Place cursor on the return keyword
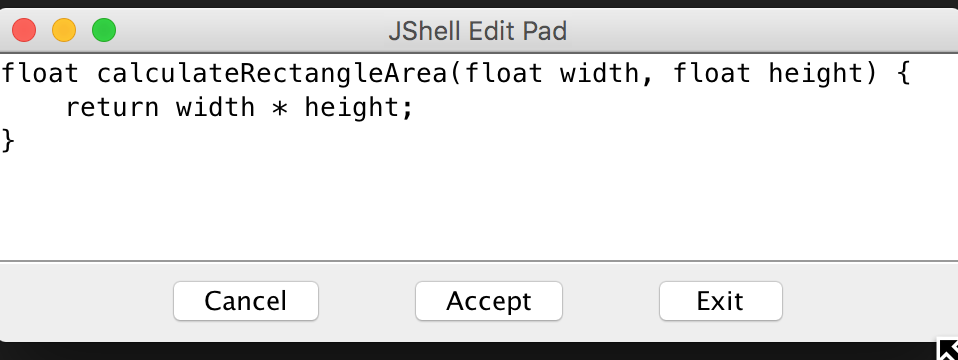Screen dimensions: 958x360 click(x=112, y=108)
